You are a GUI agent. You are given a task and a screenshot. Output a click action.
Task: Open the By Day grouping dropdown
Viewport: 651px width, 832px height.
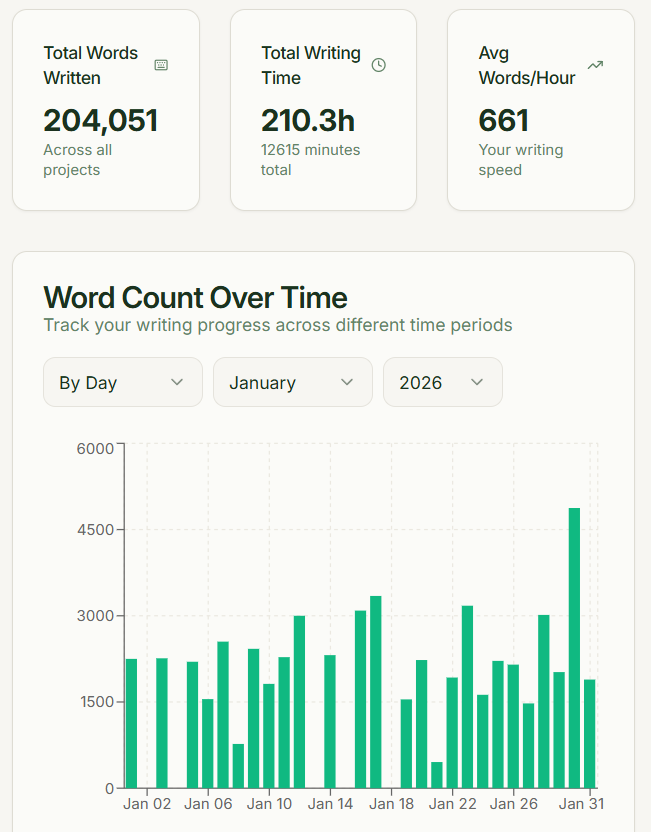click(x=122, y=382)
